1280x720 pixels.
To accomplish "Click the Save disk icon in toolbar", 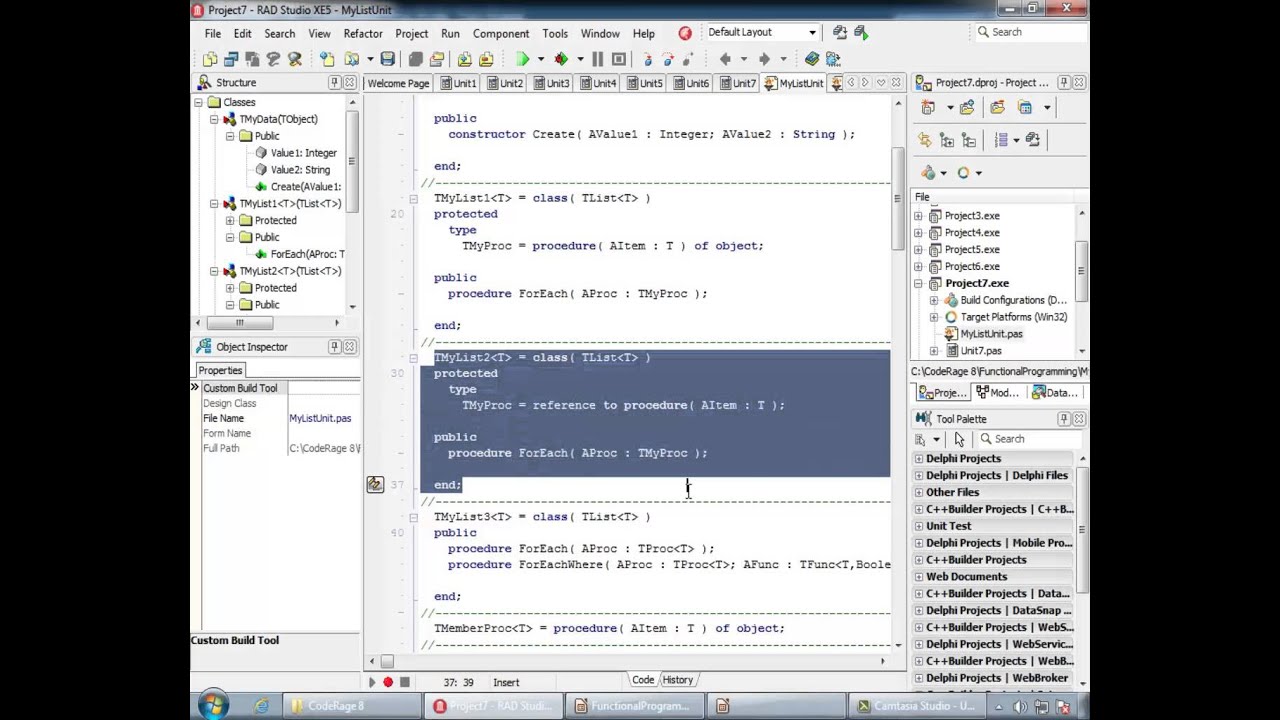I will tap(387, 59).
